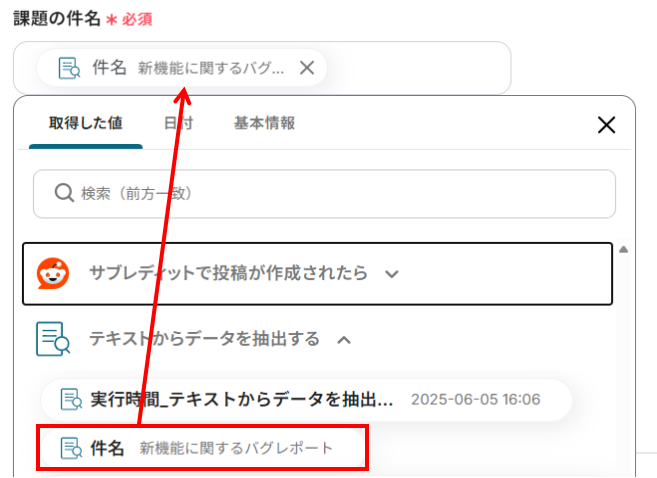This screenshot has height=478, width=657.
Task: Switch to the 取得した値 tab
Action: (x=85, y=123)
